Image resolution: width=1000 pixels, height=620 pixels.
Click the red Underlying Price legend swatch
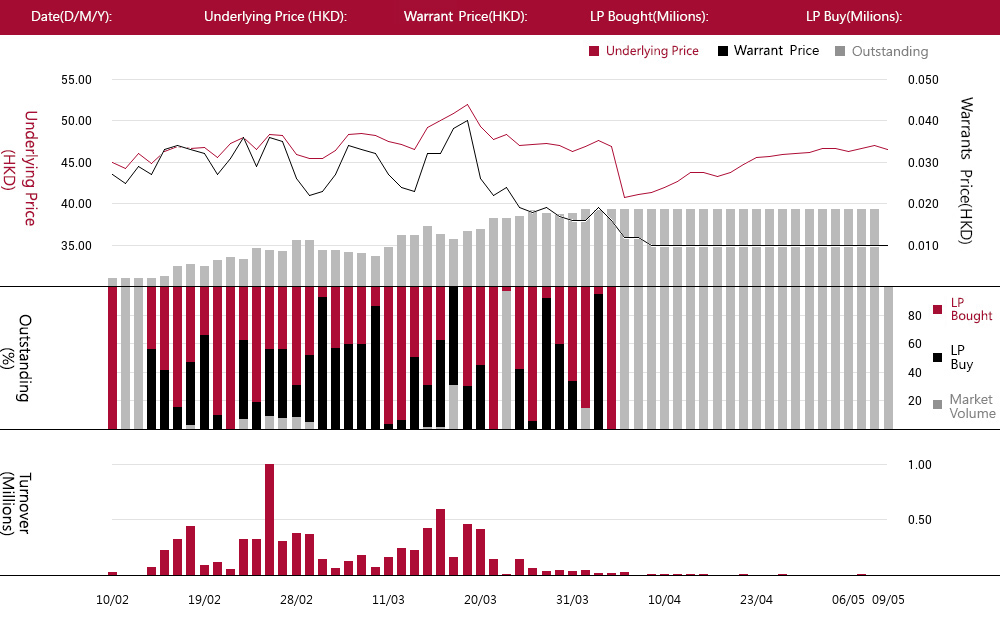(594, 51)
